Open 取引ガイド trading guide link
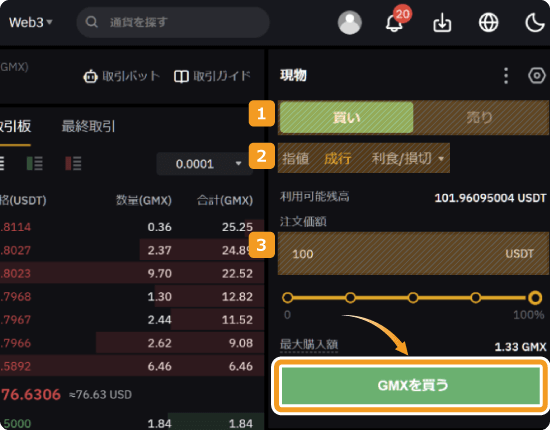This screenshot has height=430, width=550. coord(212,76)
